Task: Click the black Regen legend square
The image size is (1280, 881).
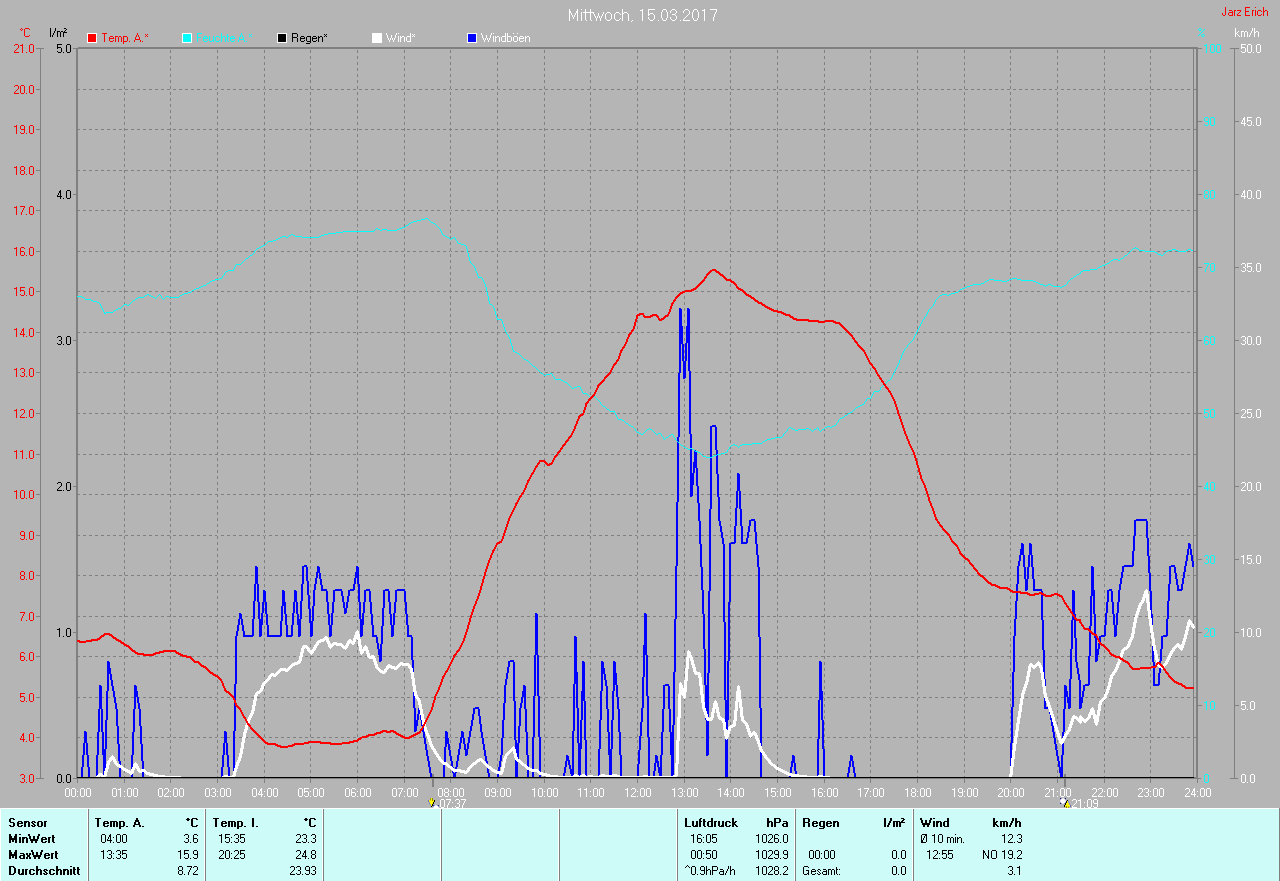Action: pyautogui.click(x=282, y=38)
